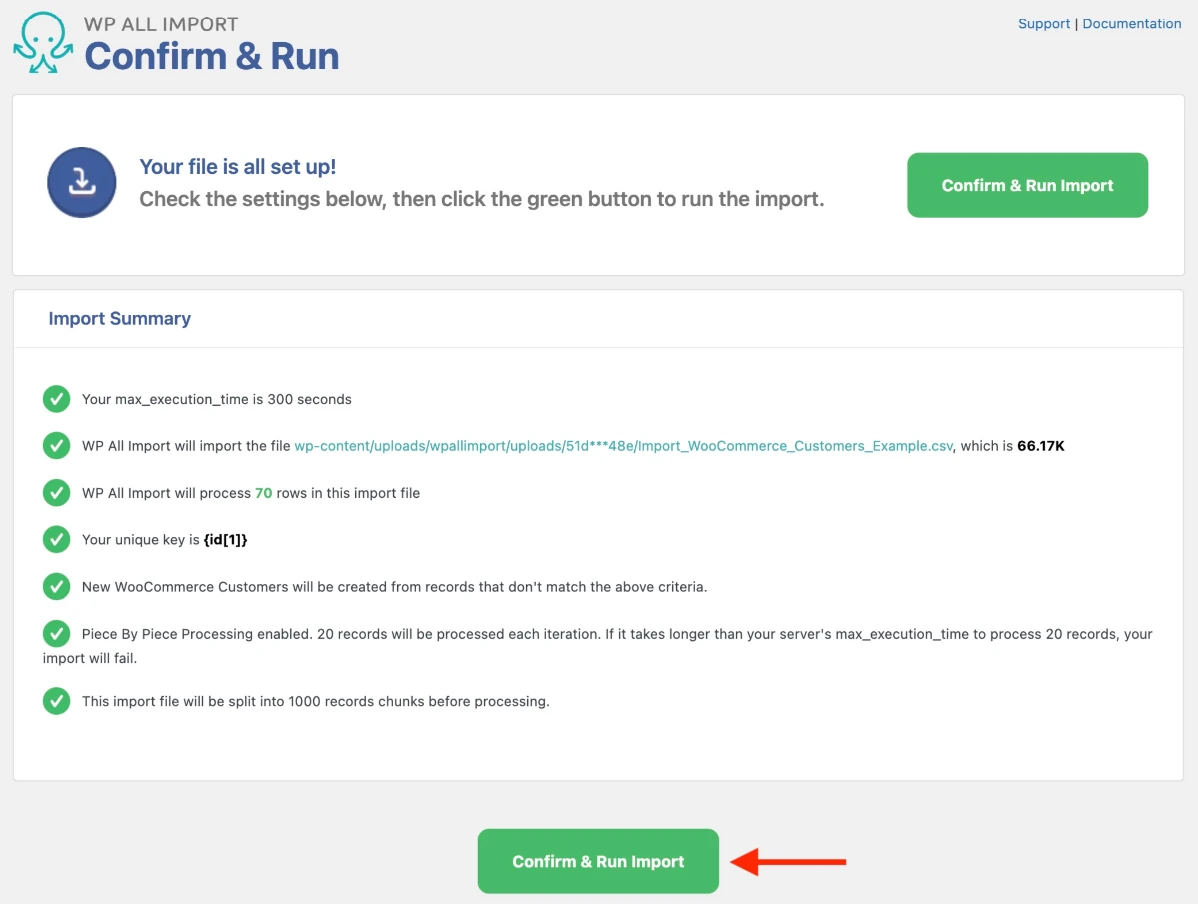Click the WP ALL IMPORT header text

161,24
